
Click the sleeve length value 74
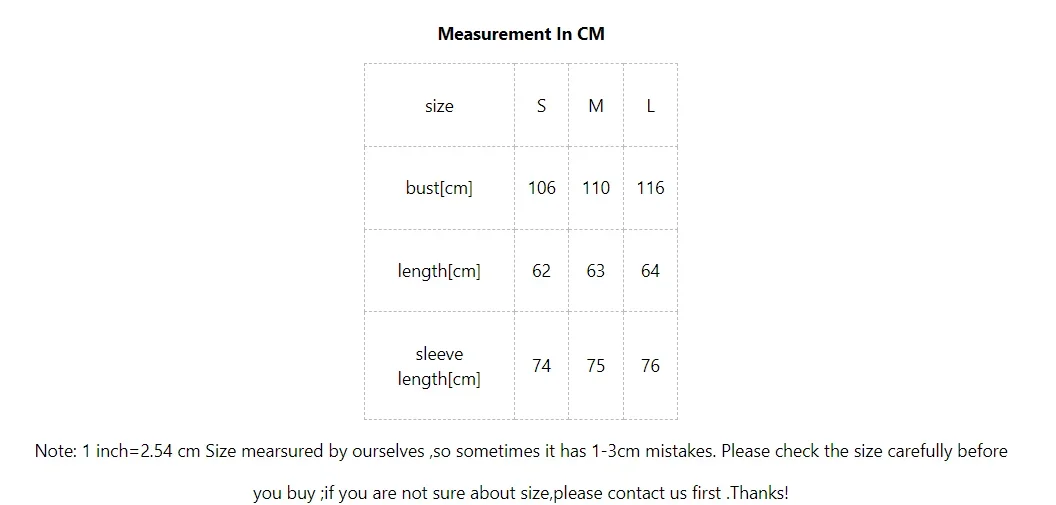pos(541,366)
